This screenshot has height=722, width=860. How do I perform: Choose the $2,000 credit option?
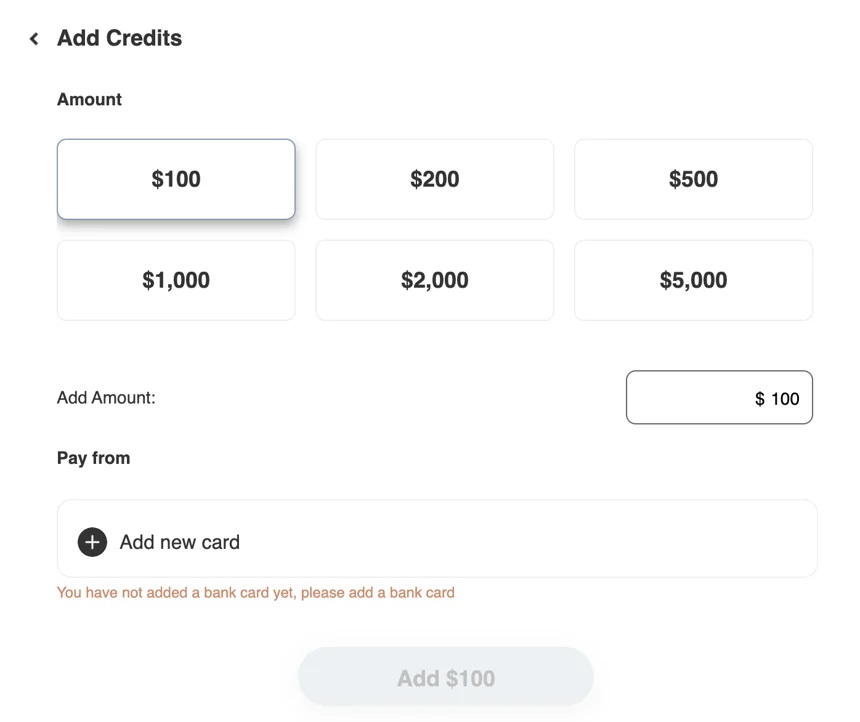click(x=435, y=280)
